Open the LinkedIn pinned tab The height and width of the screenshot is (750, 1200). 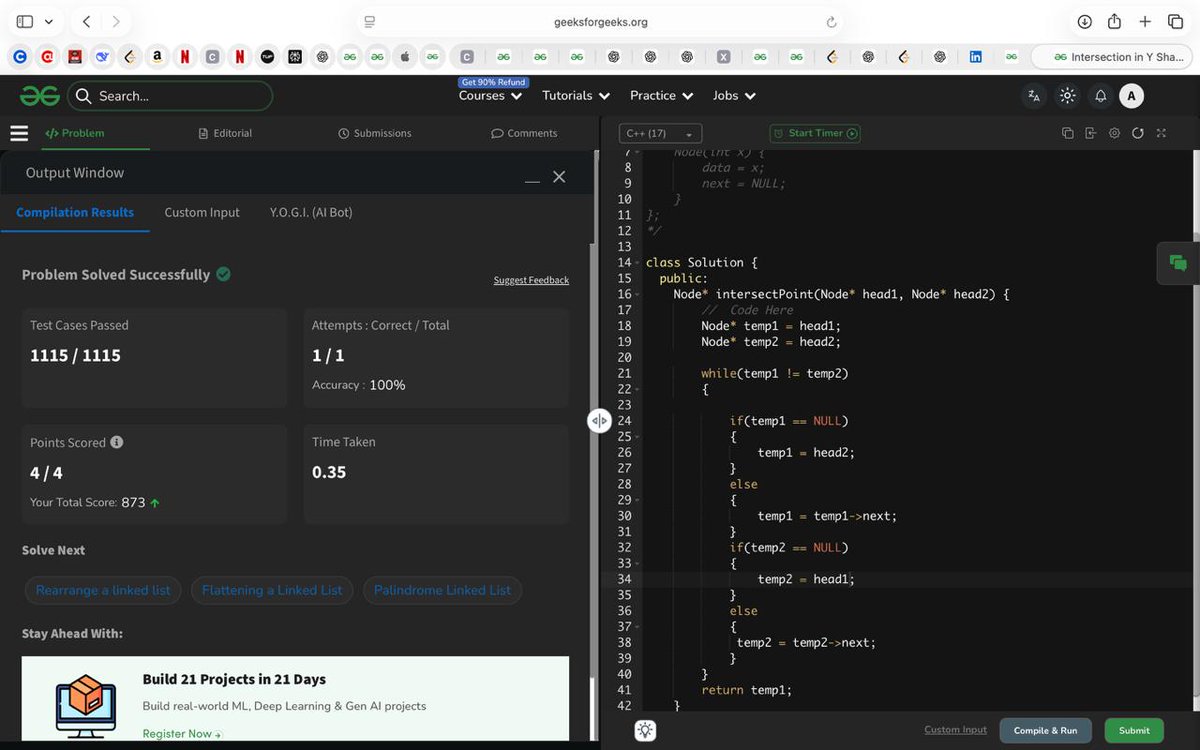(x=975, y=57)
